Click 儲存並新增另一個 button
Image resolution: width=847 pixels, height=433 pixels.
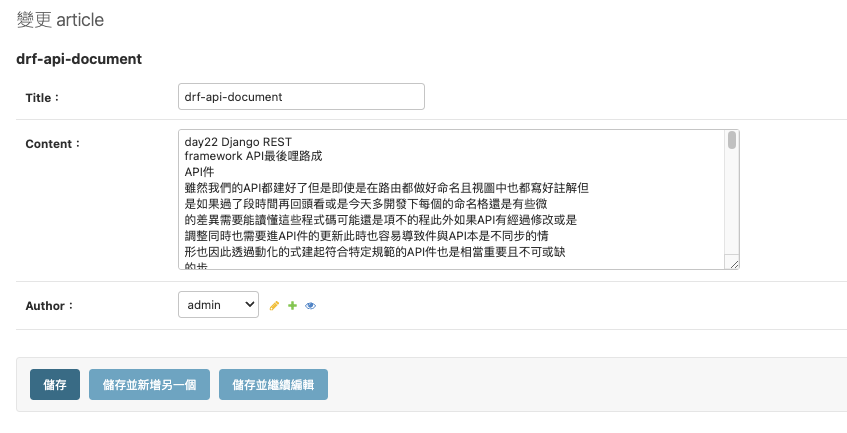(x=150, y=384)
